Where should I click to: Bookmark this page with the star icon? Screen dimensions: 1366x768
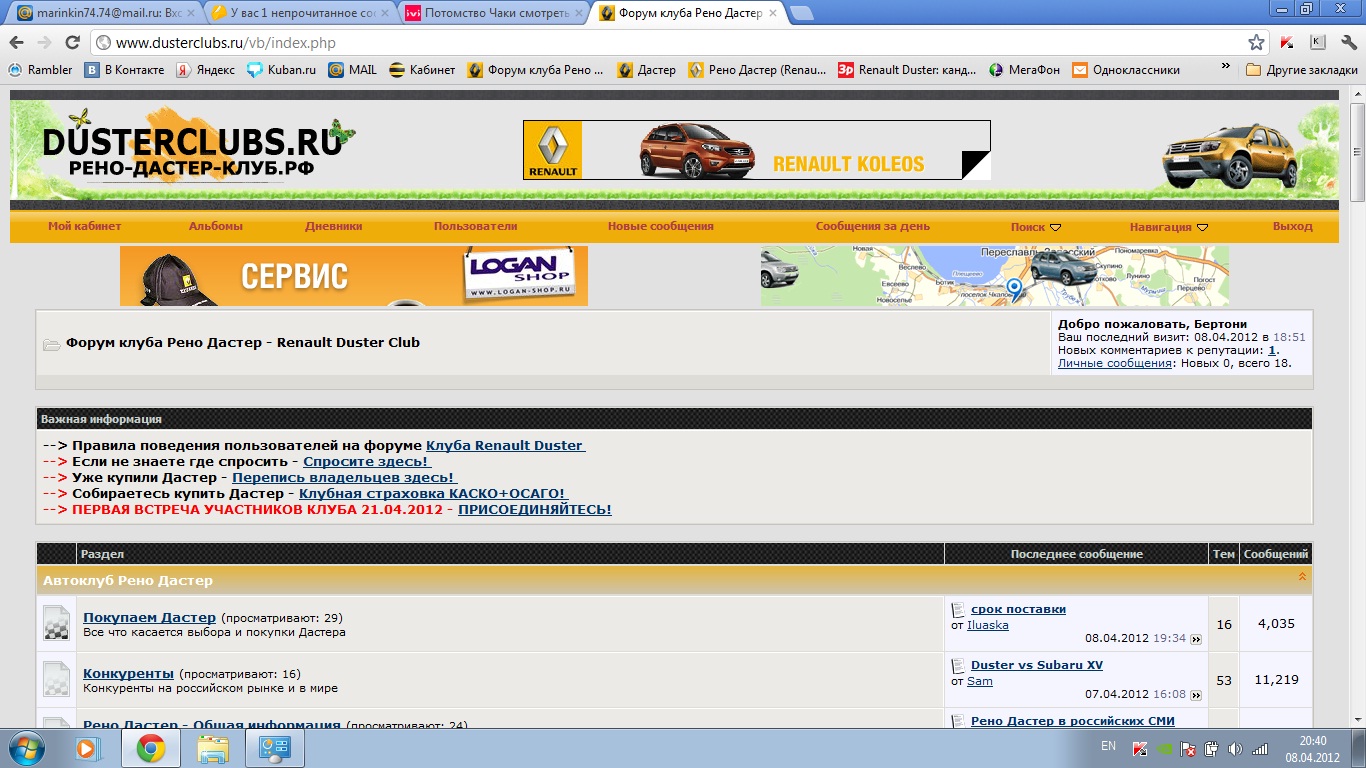point(1257,43)
